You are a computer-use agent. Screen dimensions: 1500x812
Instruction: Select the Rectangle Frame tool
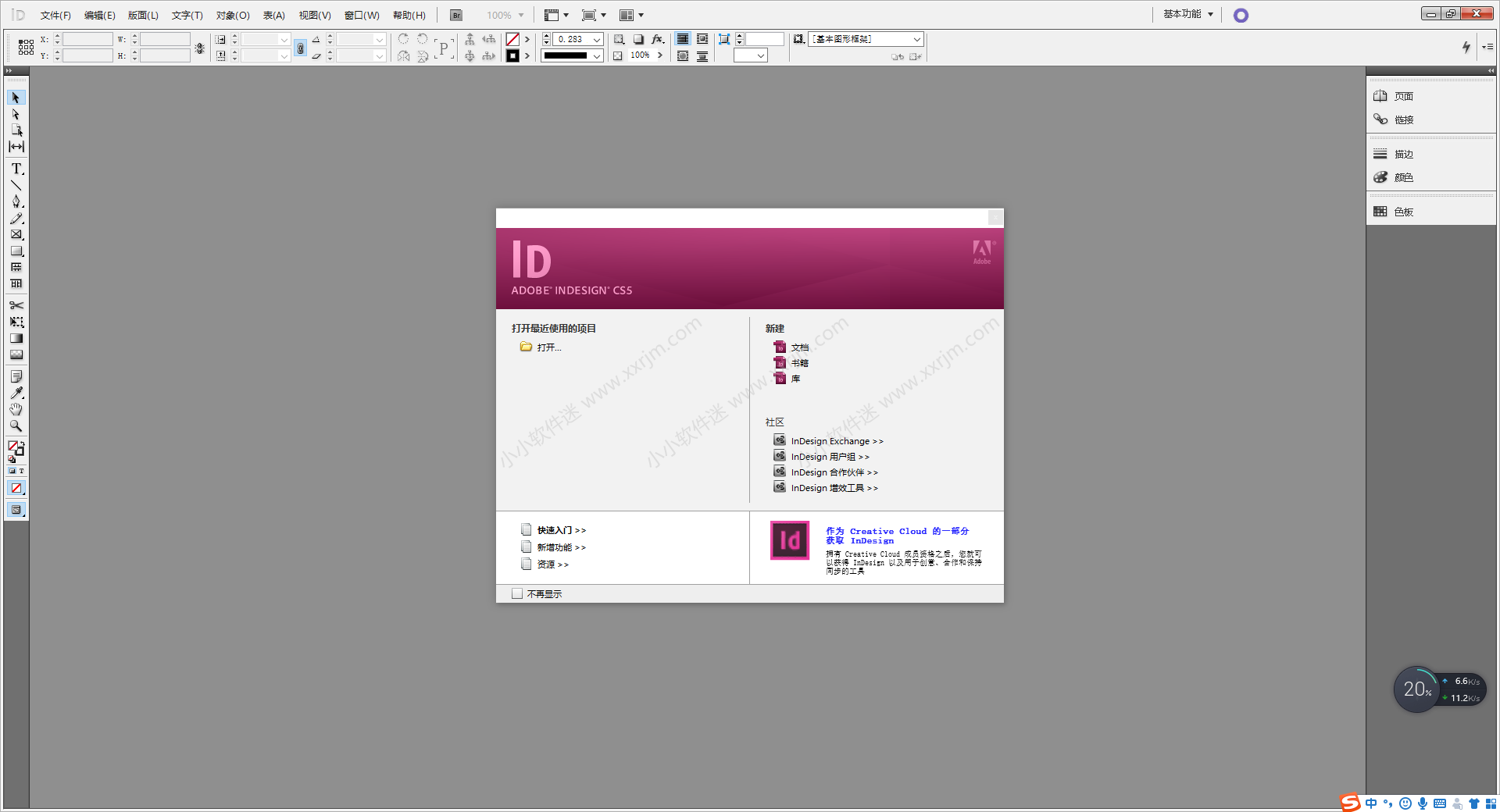click(16, 234)
